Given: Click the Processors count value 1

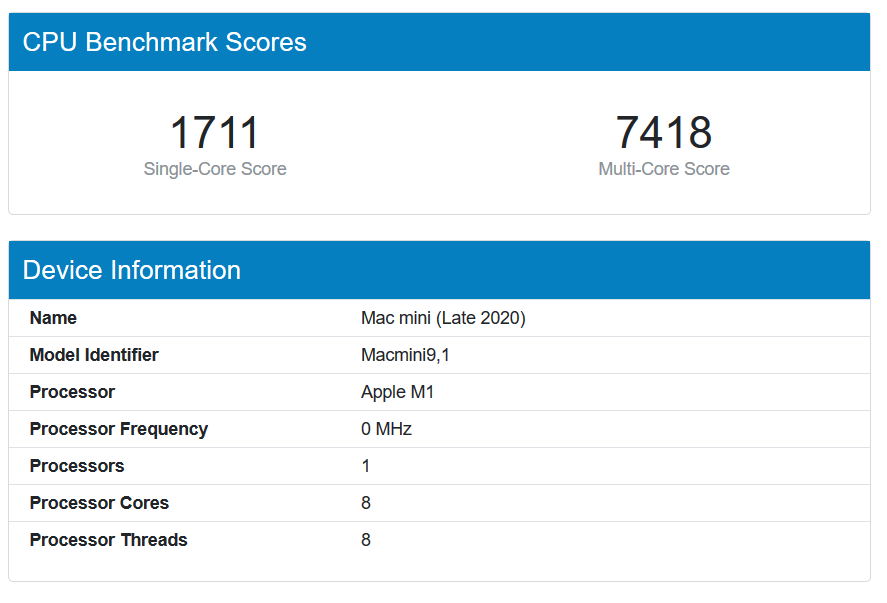Looking at the screenshot, I should click(366, 466).
